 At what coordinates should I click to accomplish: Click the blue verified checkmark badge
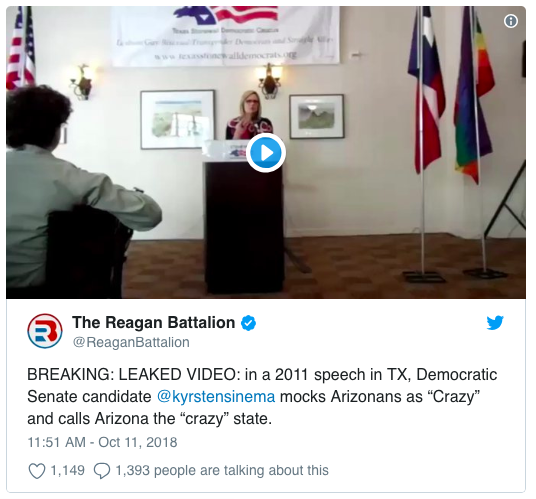point(249,323)
